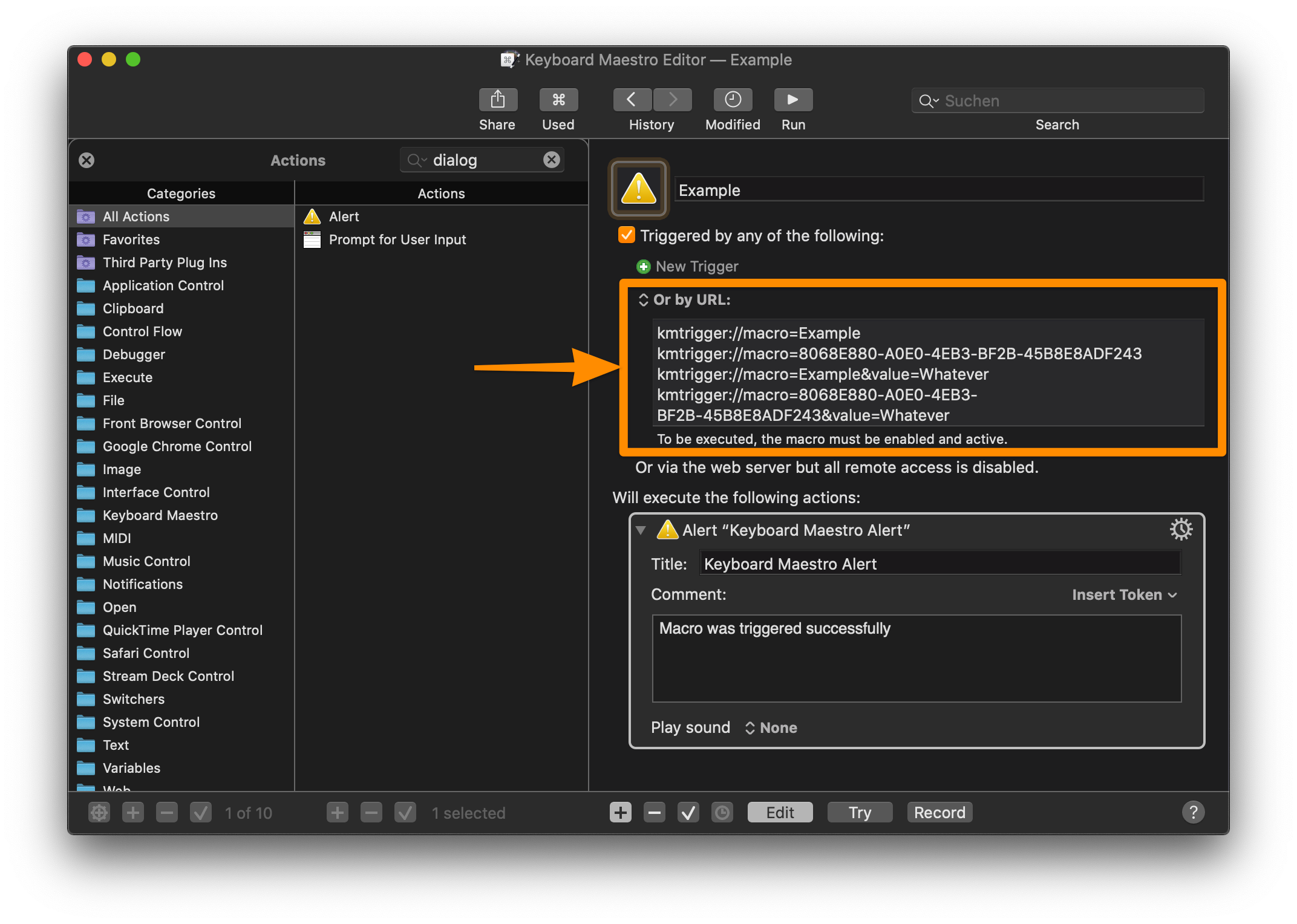This screenshot has width=1297, height=924.
Task: Click kmtrigger://macro=Example URL text
Action: pos(759,333)
